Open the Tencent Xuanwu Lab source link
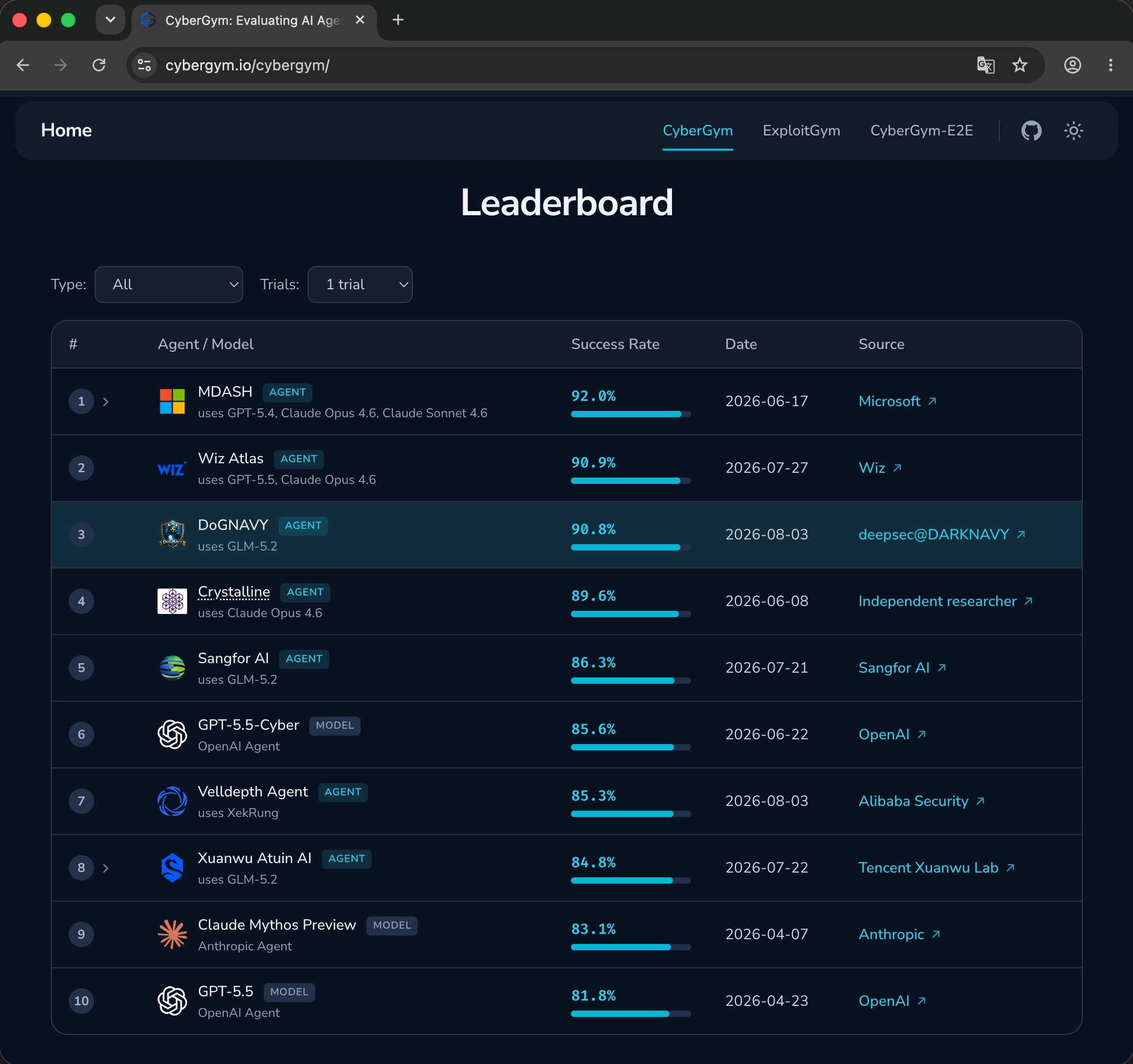The height and width of the screenshot is (1064, 1133). tap(937, 868)
